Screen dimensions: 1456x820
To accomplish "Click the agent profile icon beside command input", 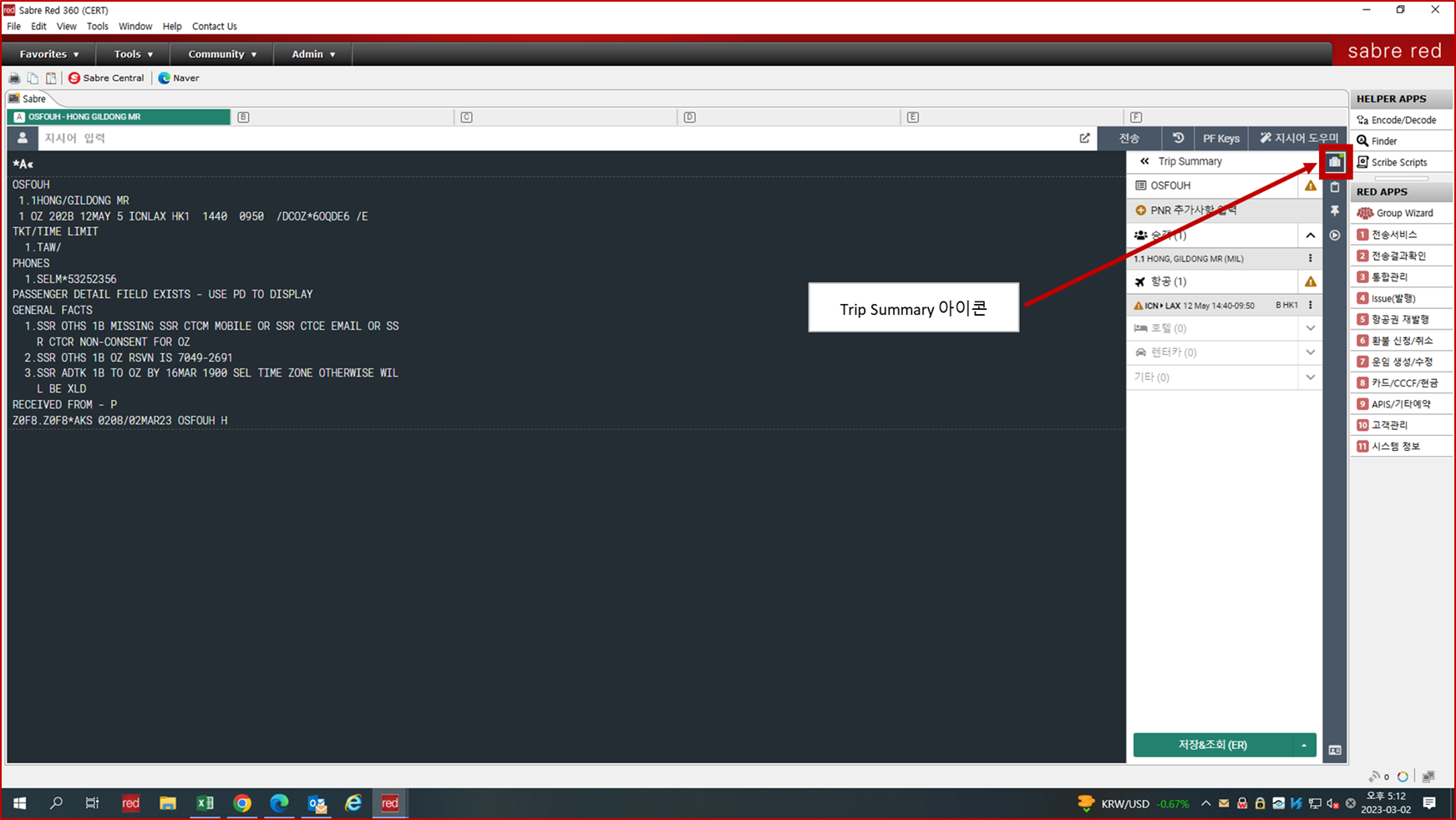I will pos(23,138).
